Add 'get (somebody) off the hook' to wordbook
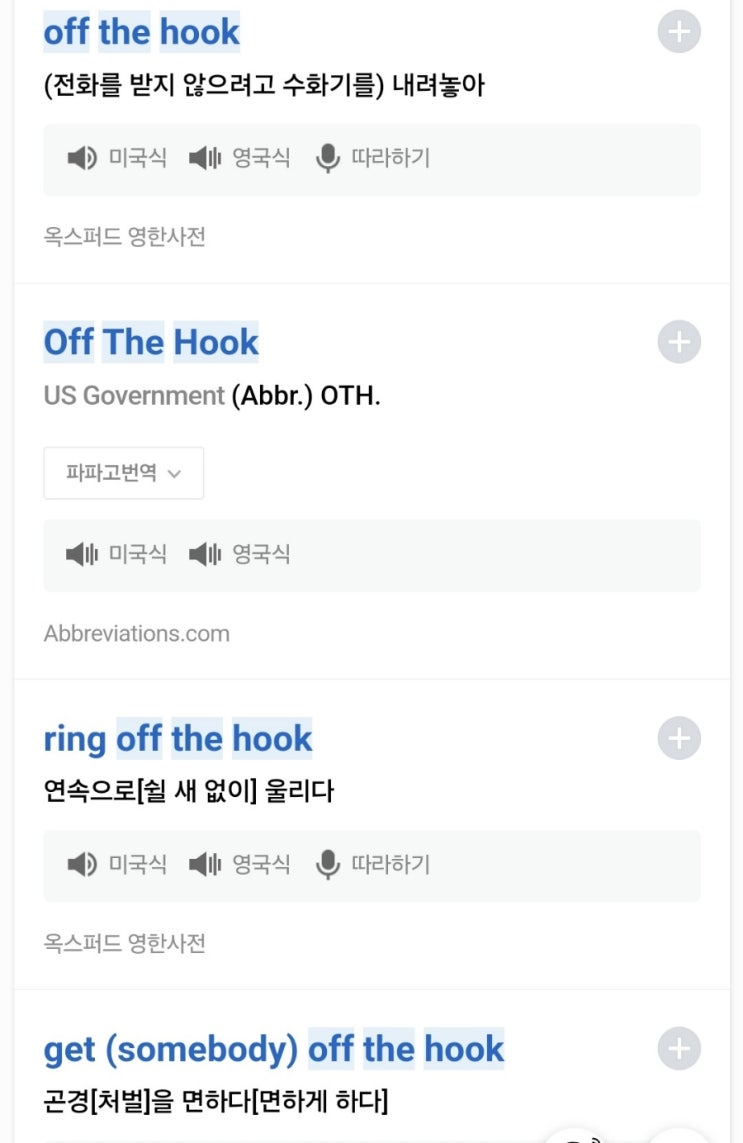Image resolution: width=743 pixels, height=1143 pixels. click(x=679, y=1049)
